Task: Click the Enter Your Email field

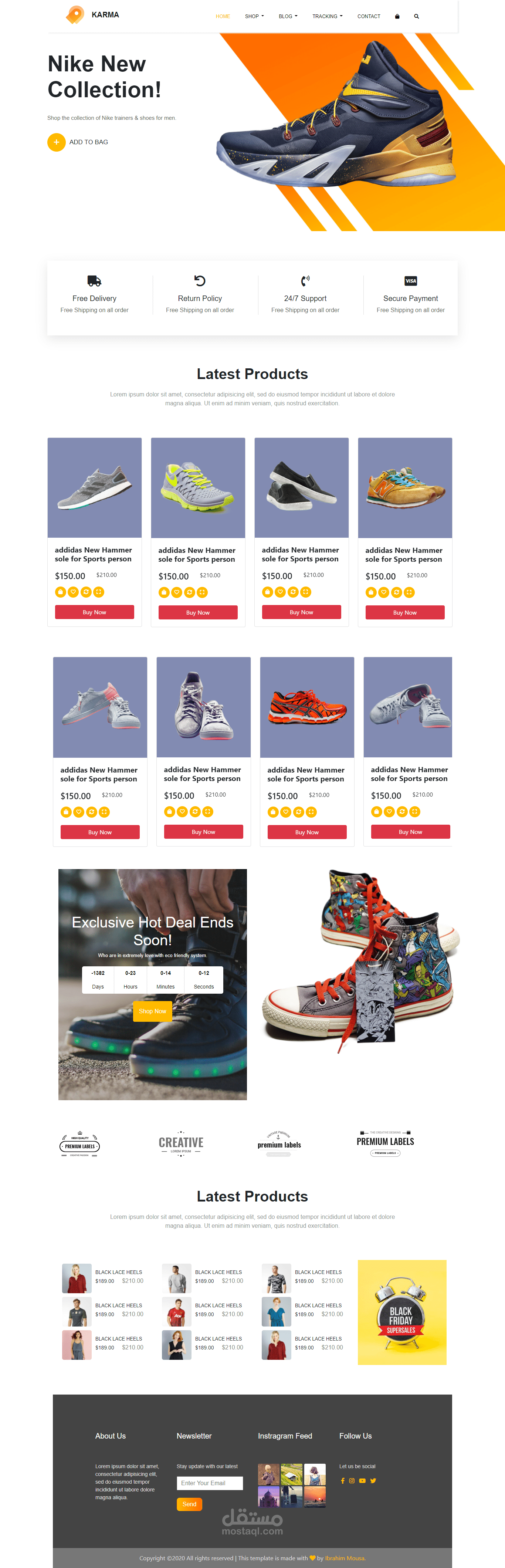Action: [x=210, y=1483]
